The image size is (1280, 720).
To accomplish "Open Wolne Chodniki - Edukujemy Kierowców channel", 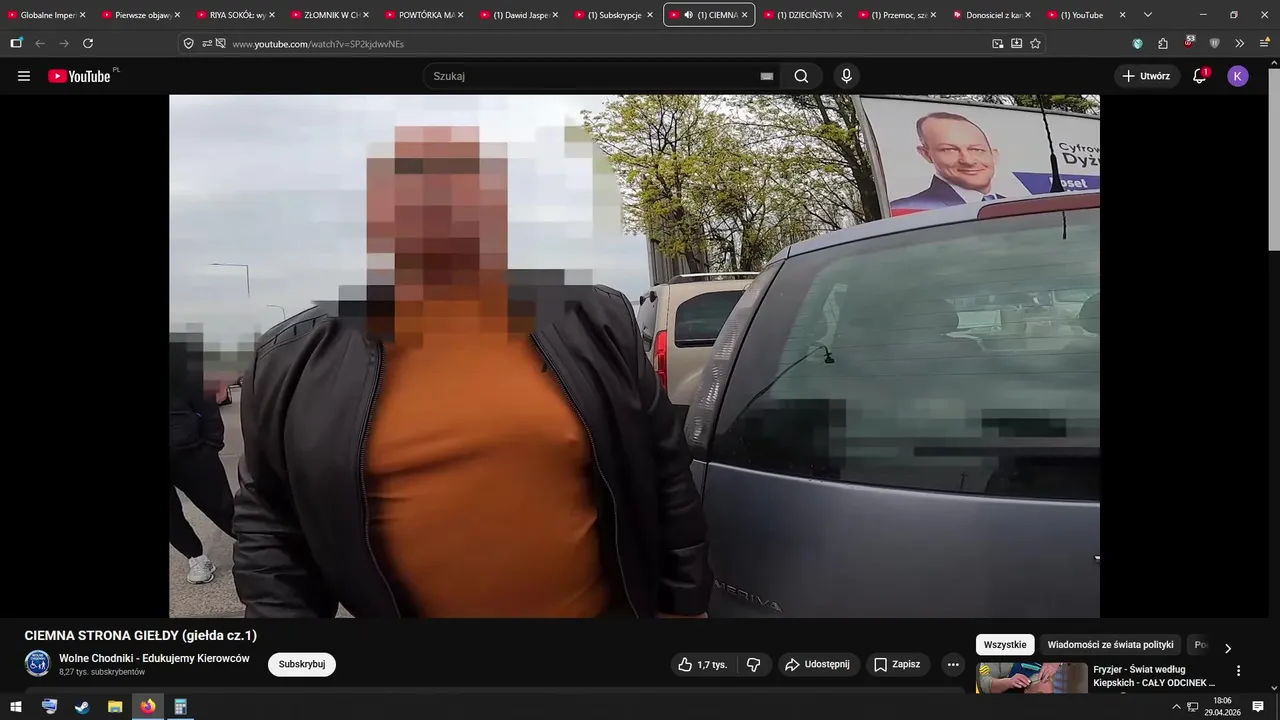I will pos(154,658).
